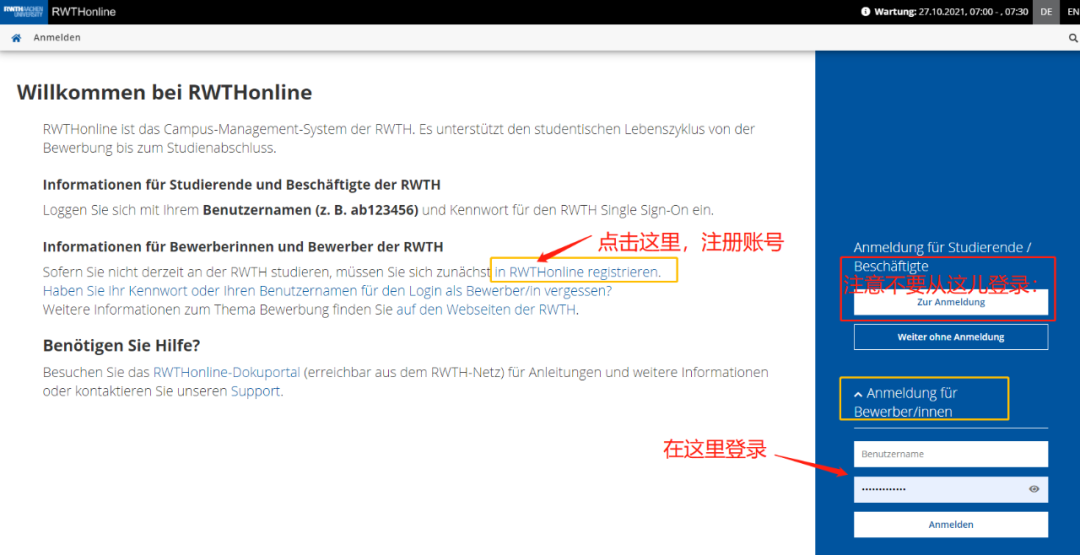The image size is (1080, 555).
Task: Go to home via house icon
Action: coord(16,38)
